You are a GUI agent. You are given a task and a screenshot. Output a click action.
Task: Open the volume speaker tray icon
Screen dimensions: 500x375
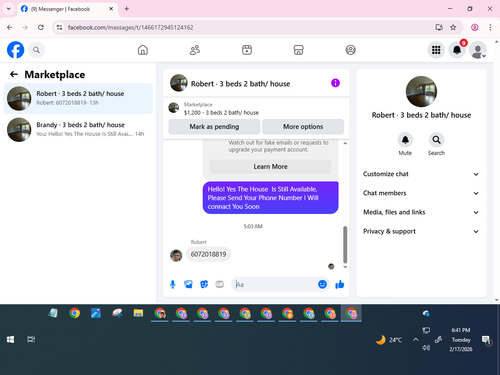click(x=426, y=348)
